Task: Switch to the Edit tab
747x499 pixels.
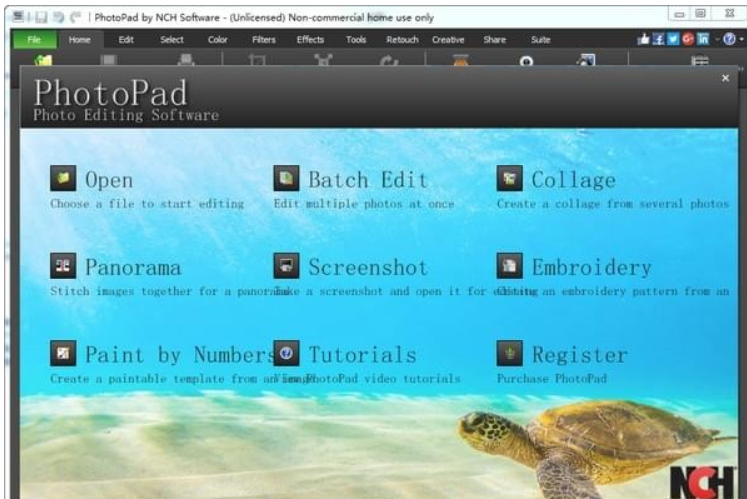Action: [126, 40]
